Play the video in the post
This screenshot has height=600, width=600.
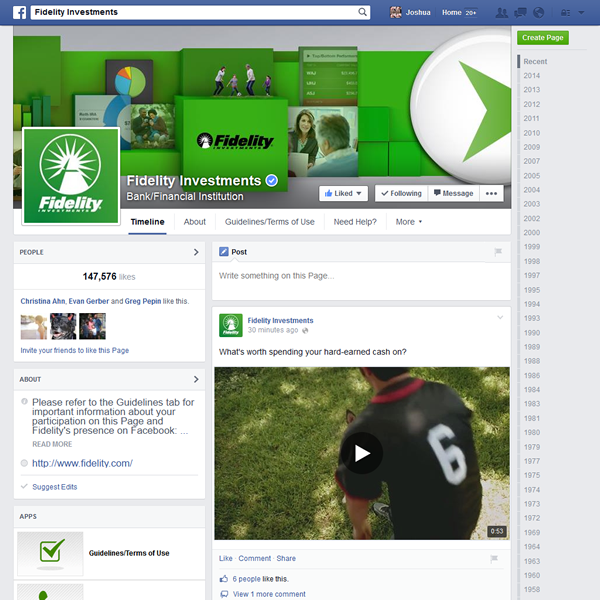point(361,453)
